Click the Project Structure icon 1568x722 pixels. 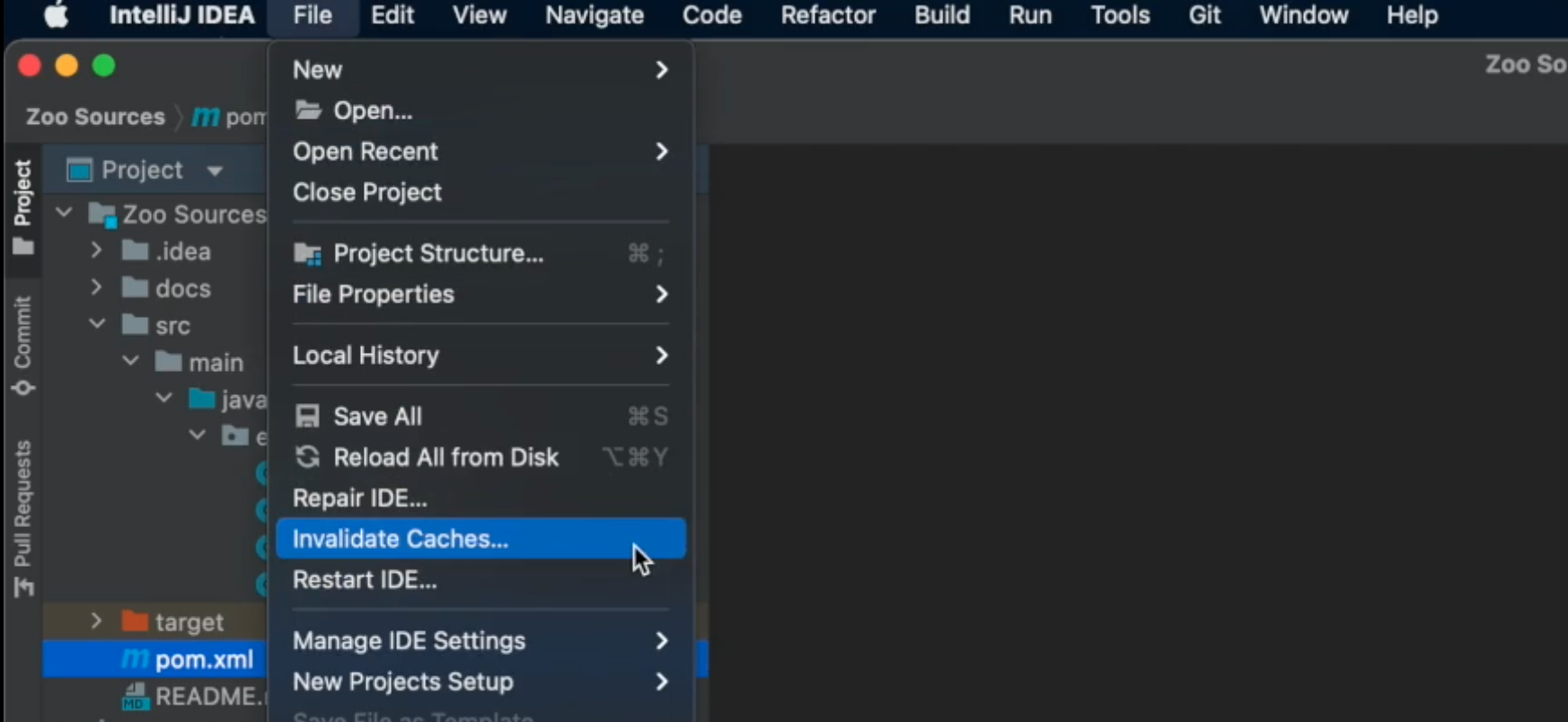[x=308, y=254]
